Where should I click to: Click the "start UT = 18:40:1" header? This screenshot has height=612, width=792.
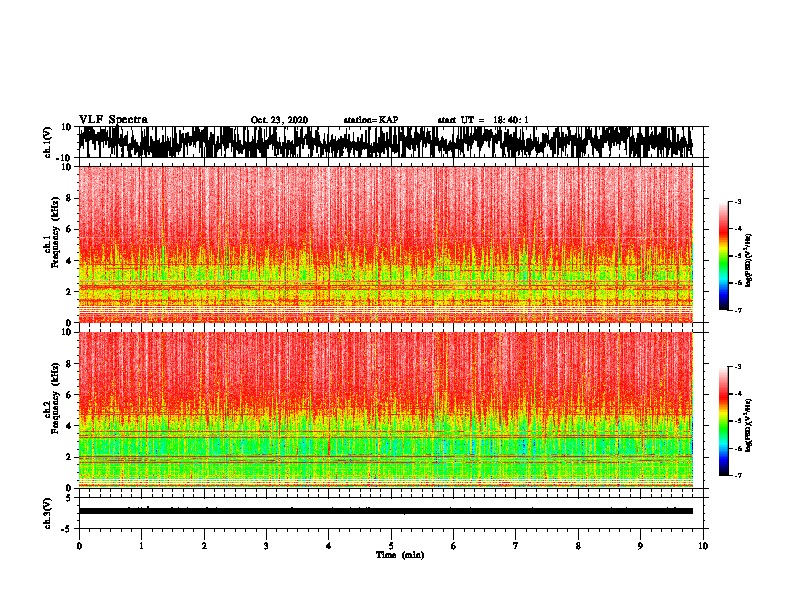click(x=483, y=120)
